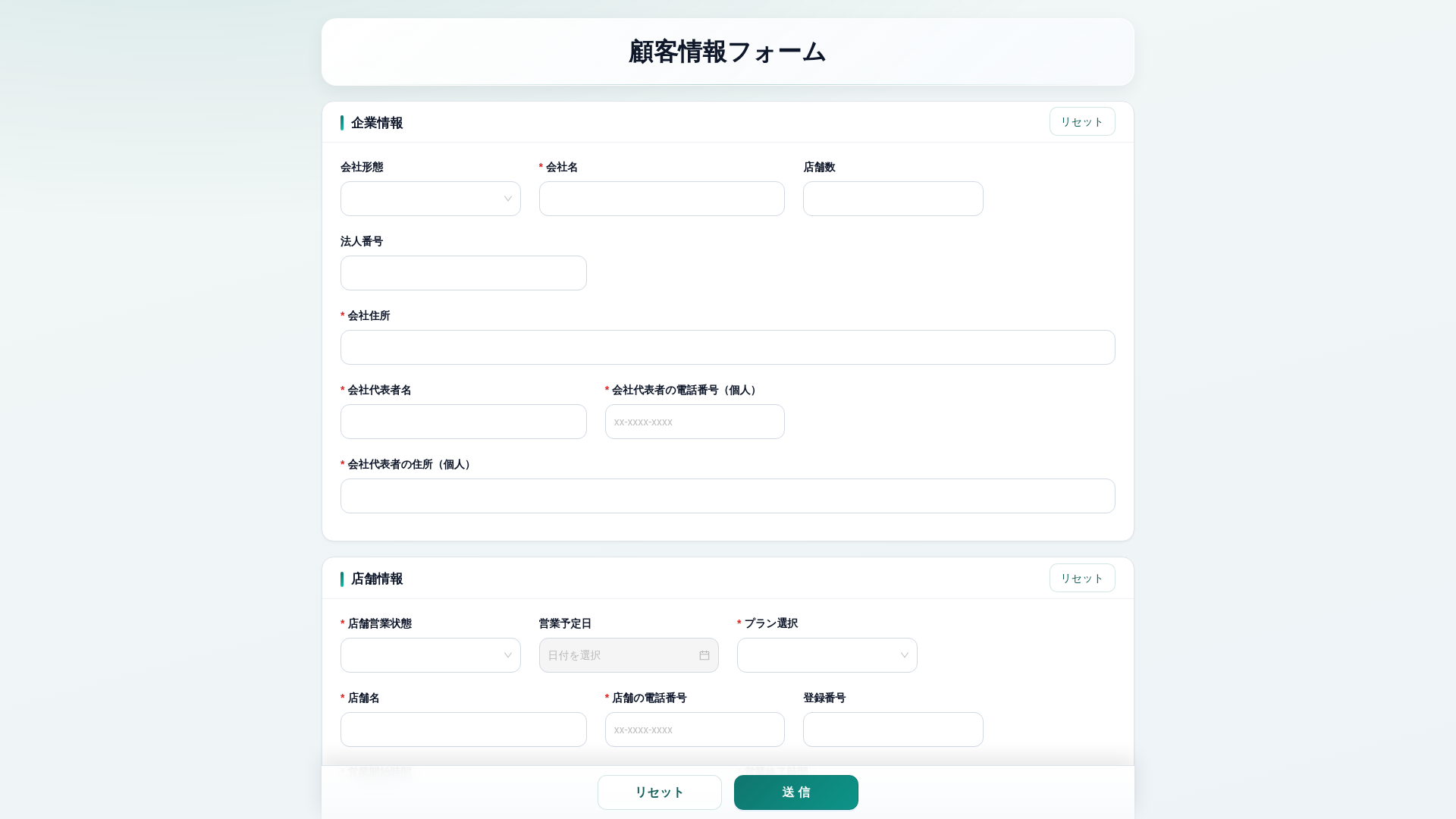Click the 顧客情報フォーム title
Screen dimensions: 1456x819
coord(728,52)
